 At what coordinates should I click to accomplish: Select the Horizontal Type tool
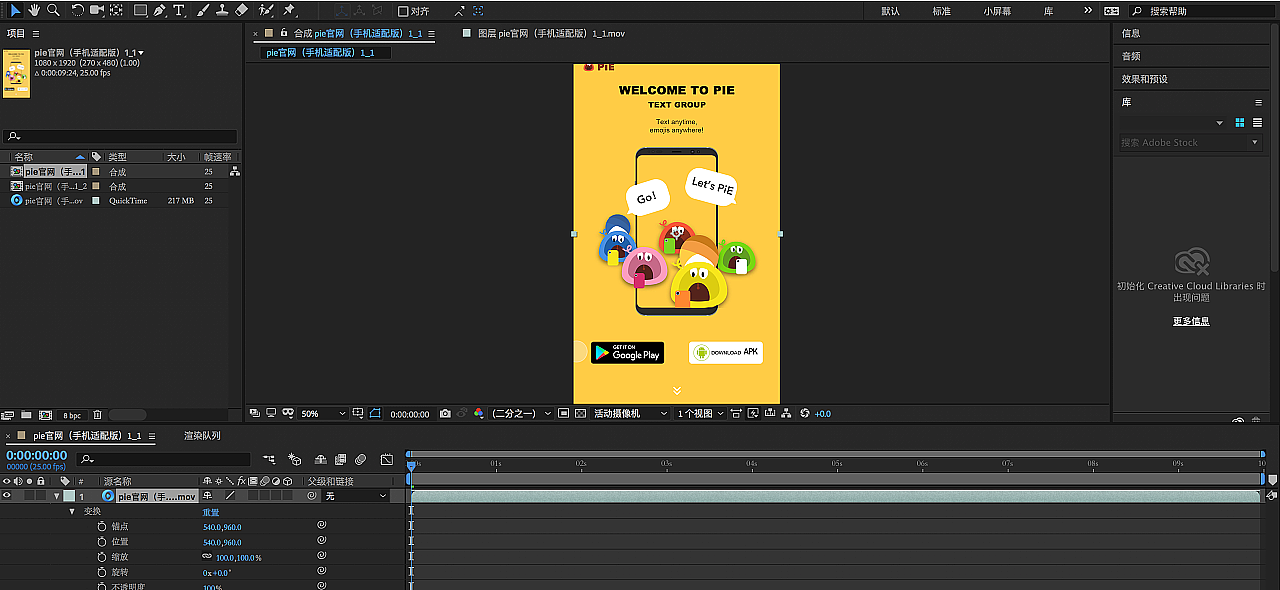tap(179, 10)
